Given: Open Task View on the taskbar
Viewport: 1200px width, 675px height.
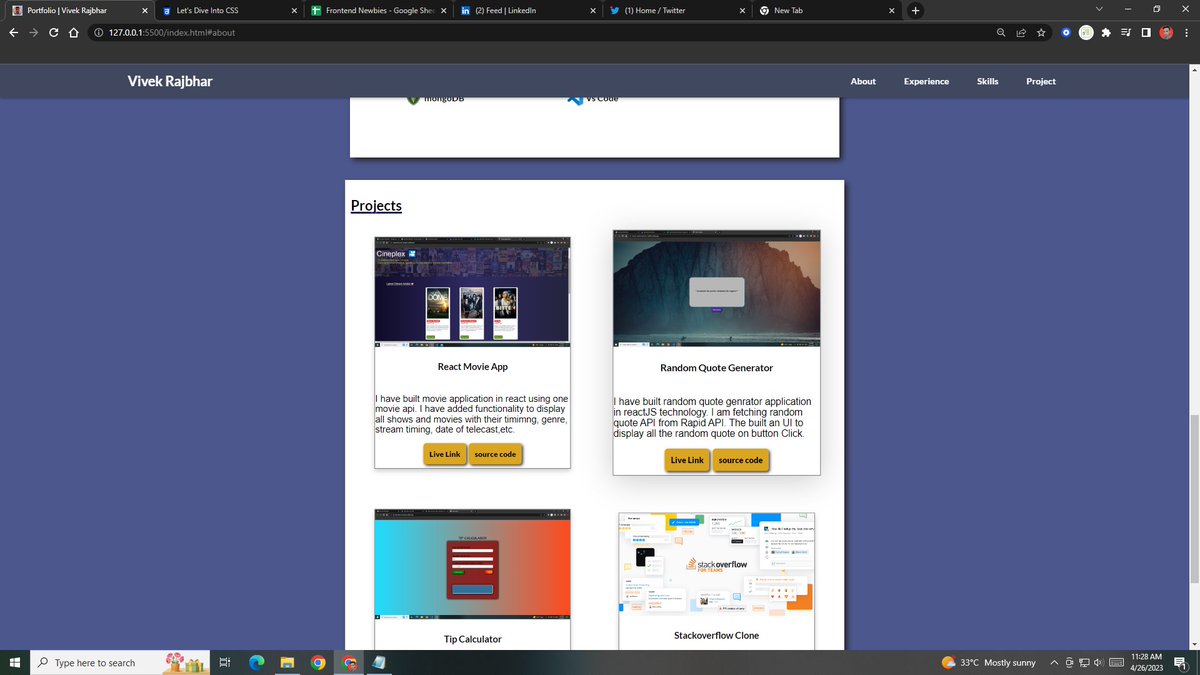Looking at the screenshot, I should point(224,662).
